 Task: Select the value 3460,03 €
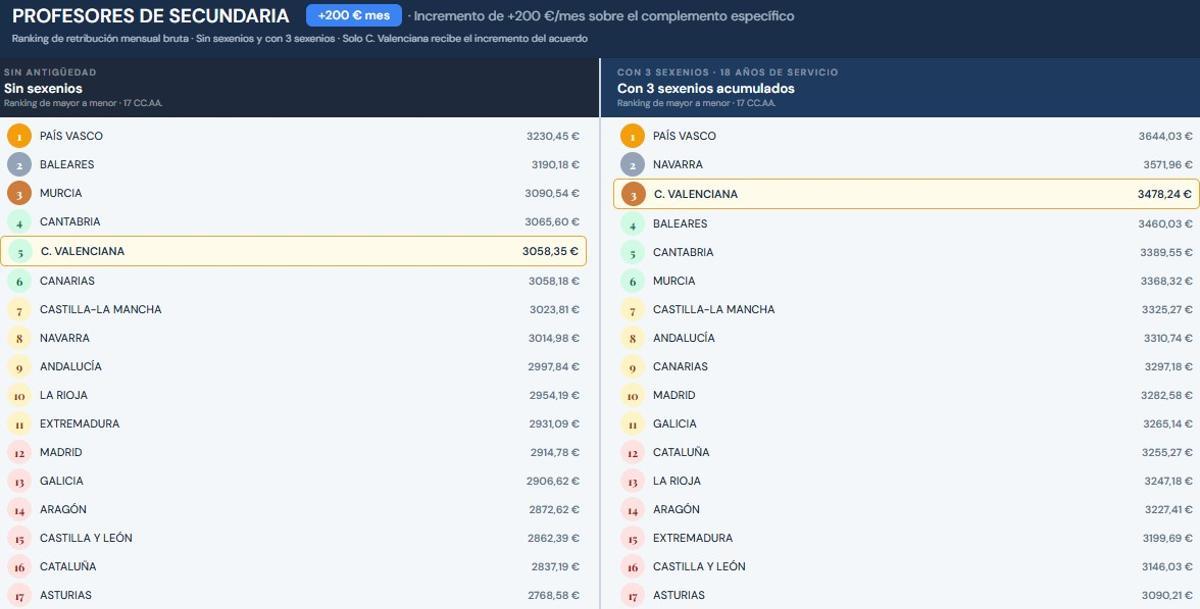click(x=1166, y=224)
